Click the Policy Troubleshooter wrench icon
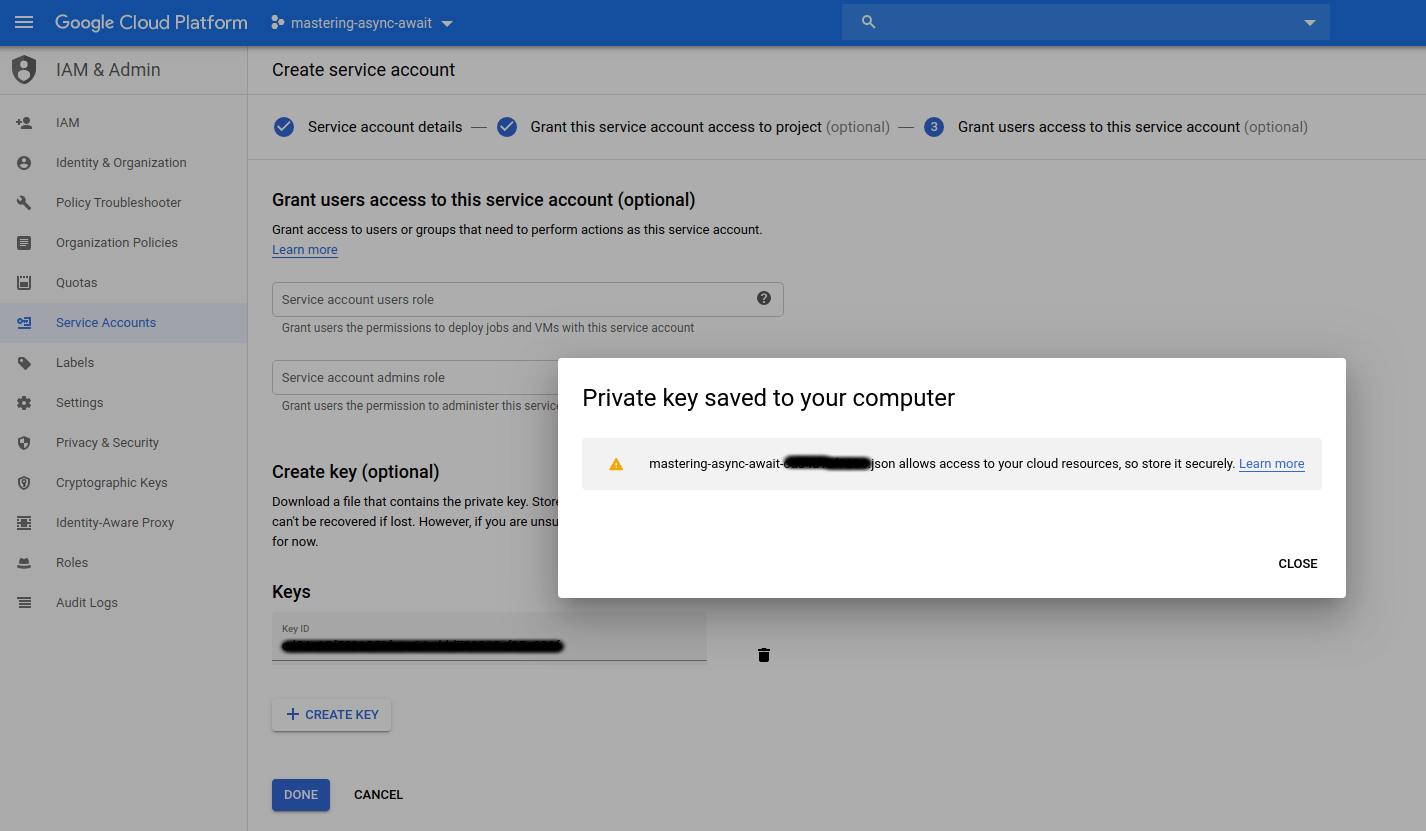The image size is (1426, 831). pos(24,203)
